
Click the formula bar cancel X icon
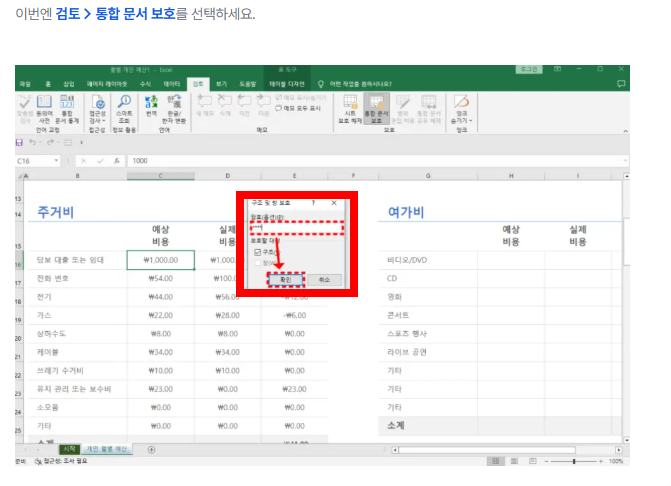[x=83, y=161]
